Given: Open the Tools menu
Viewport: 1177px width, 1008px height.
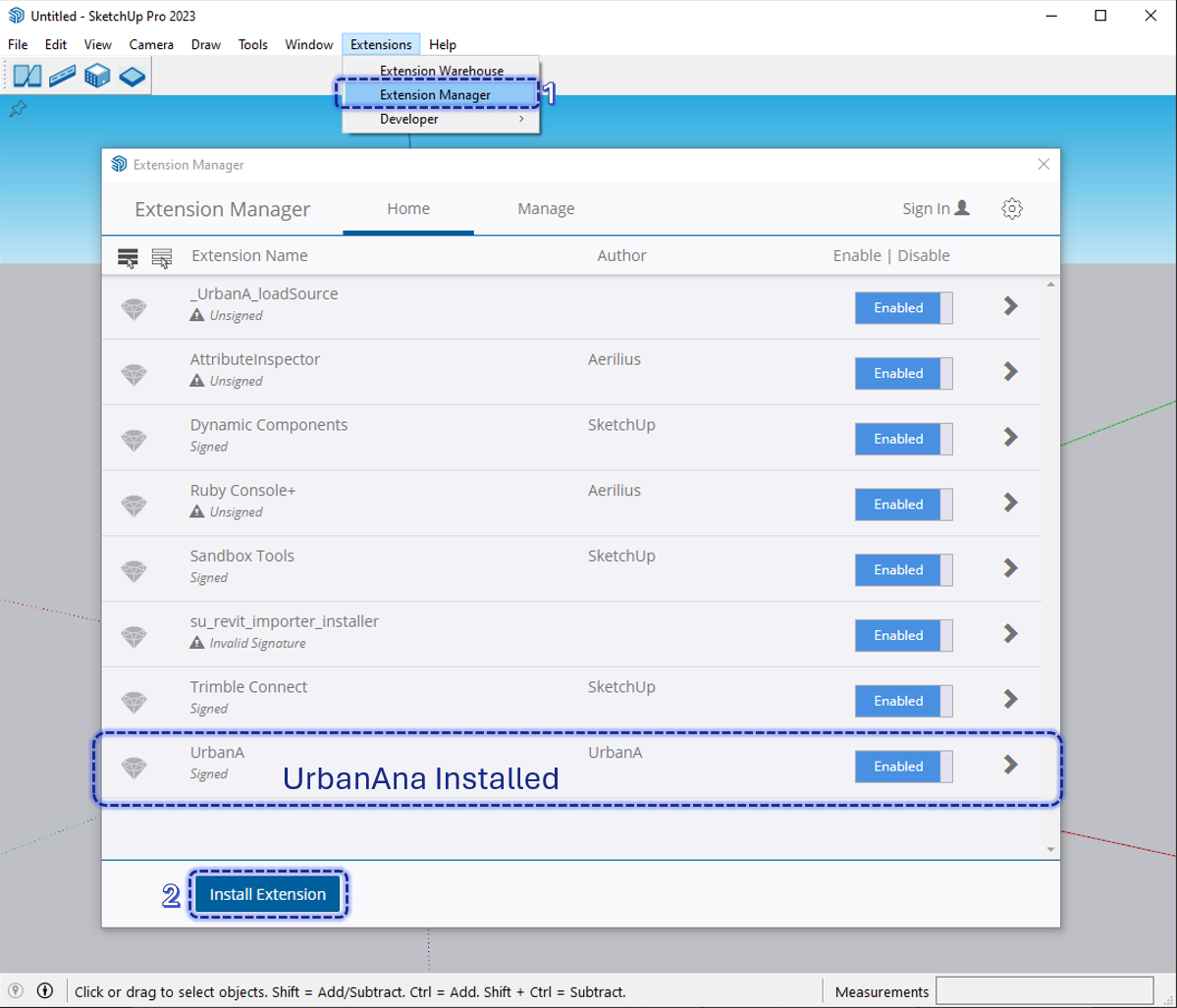Looking at the screenshot, I should coord(253,44).
